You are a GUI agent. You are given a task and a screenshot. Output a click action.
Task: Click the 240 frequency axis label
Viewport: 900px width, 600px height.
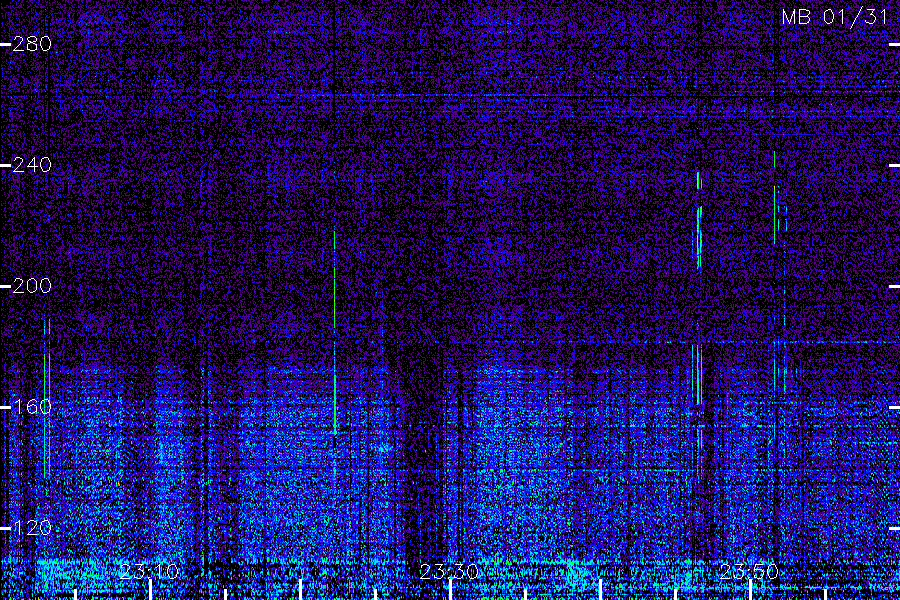pos(32,165)
